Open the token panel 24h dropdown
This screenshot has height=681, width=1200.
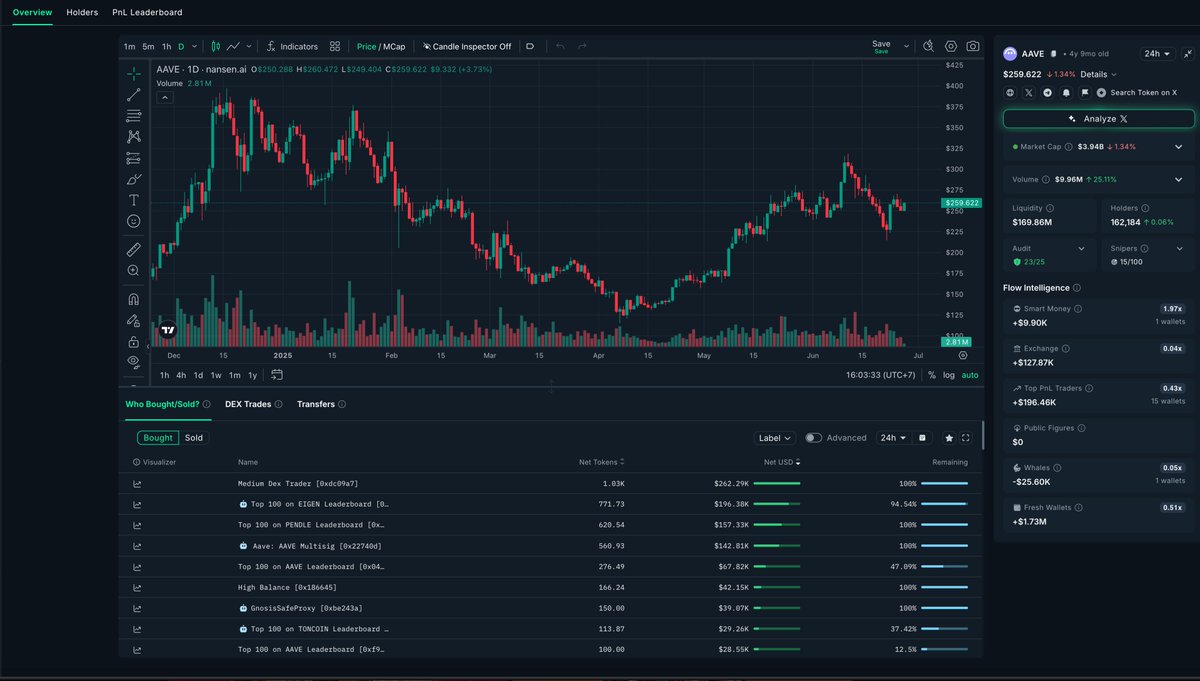[1158, 54]
